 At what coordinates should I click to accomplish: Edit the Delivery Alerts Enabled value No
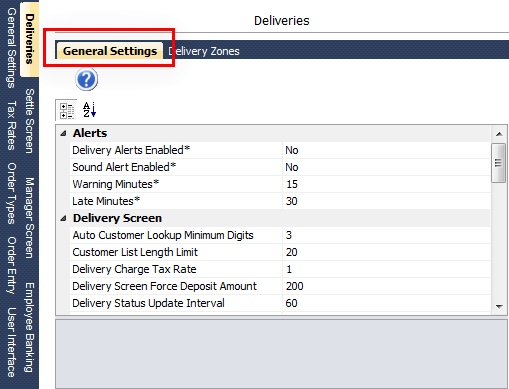387,150
